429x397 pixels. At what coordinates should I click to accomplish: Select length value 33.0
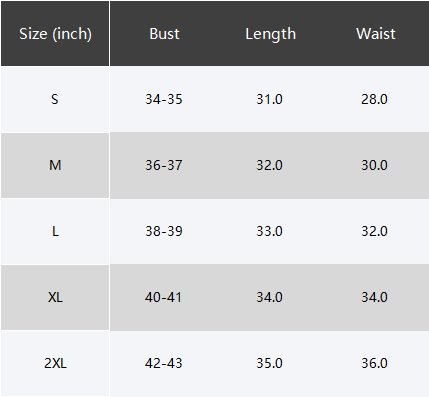[269, 231]
